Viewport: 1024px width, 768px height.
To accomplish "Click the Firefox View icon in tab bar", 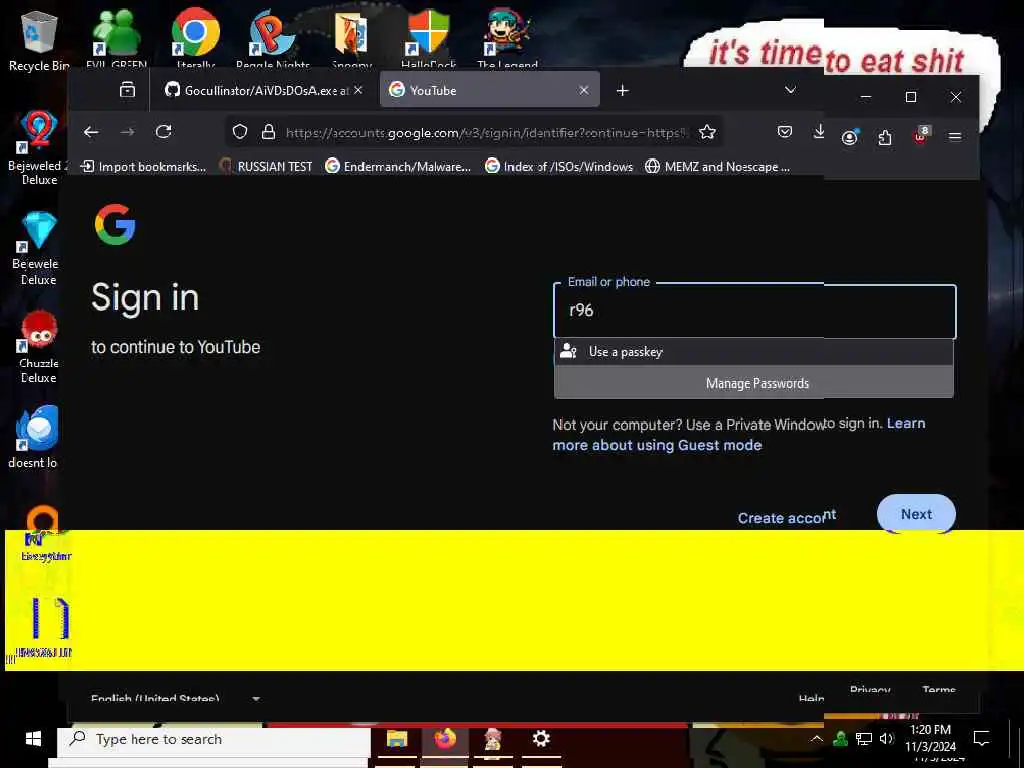I will tap(127, 90).
